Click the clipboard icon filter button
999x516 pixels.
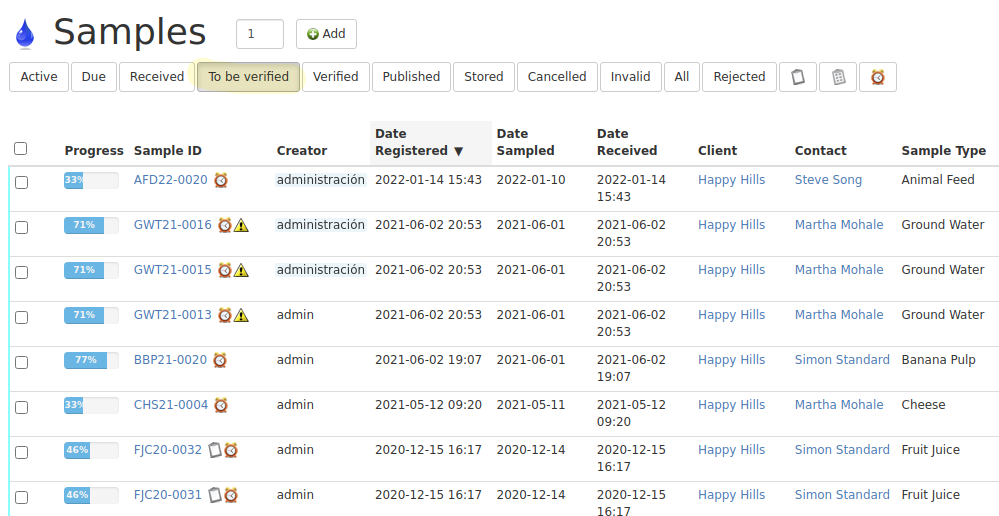click(797, 77)
